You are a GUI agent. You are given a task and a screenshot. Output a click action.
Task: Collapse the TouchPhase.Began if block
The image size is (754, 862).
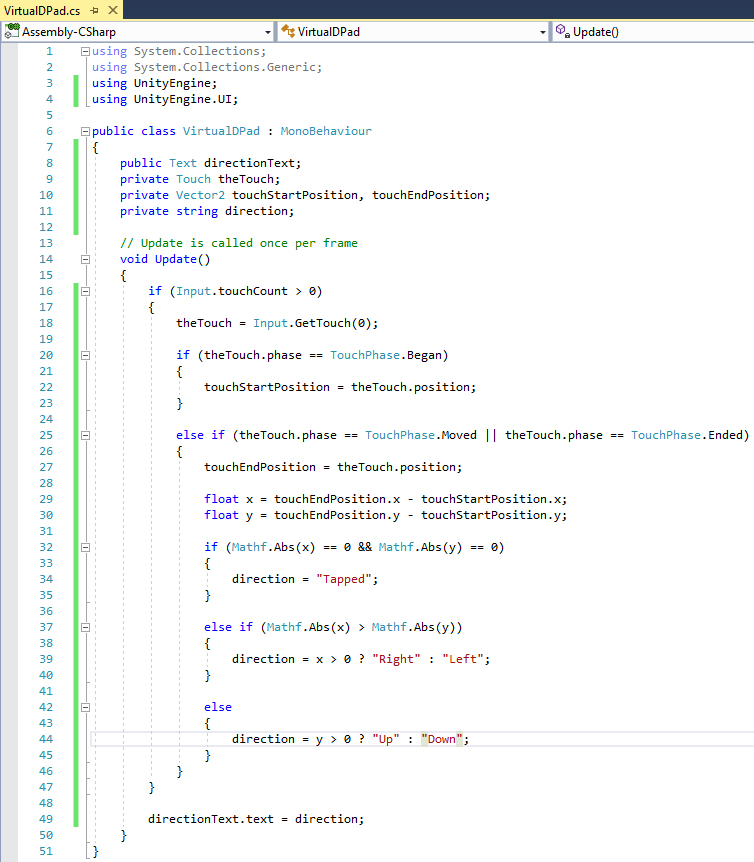[85, 355]
